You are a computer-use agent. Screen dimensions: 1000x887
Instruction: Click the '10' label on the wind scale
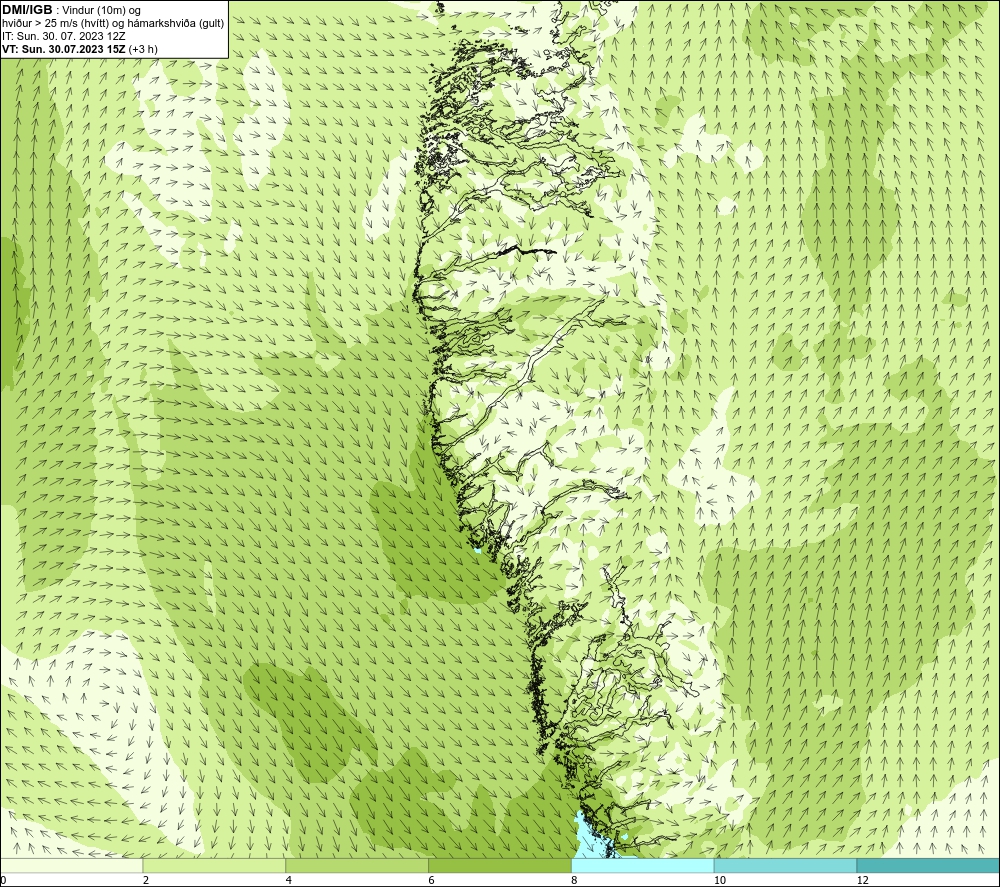[x=719, y=880]
